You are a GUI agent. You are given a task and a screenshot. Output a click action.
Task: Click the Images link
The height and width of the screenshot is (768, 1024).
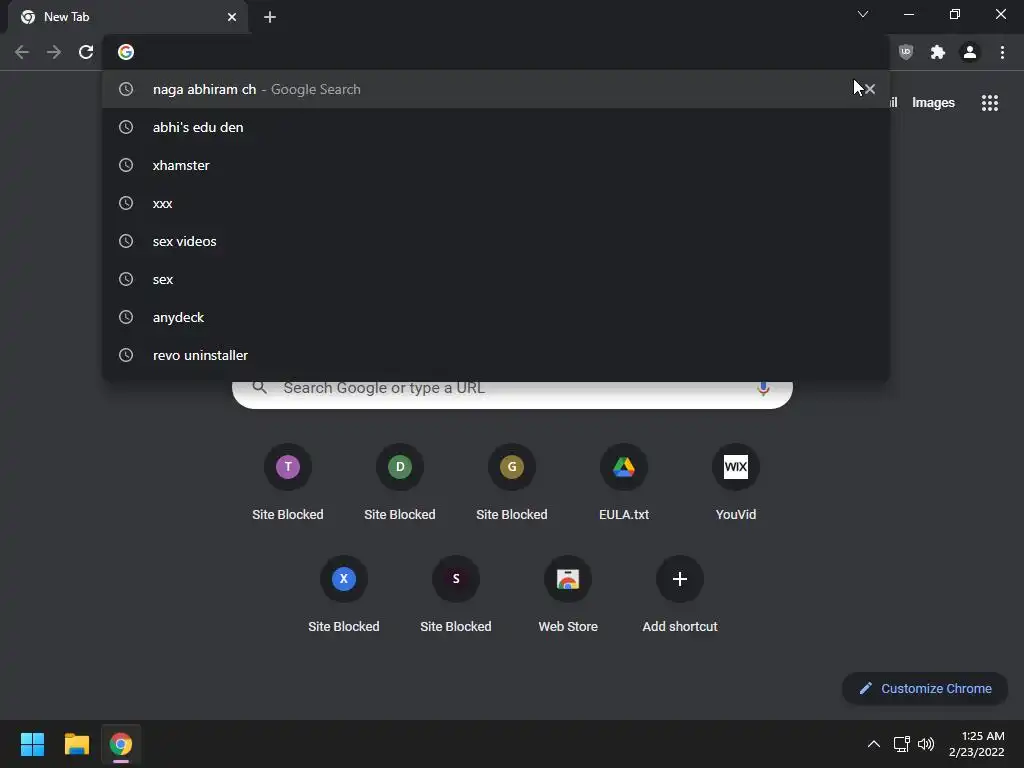[x=933, y=103]
